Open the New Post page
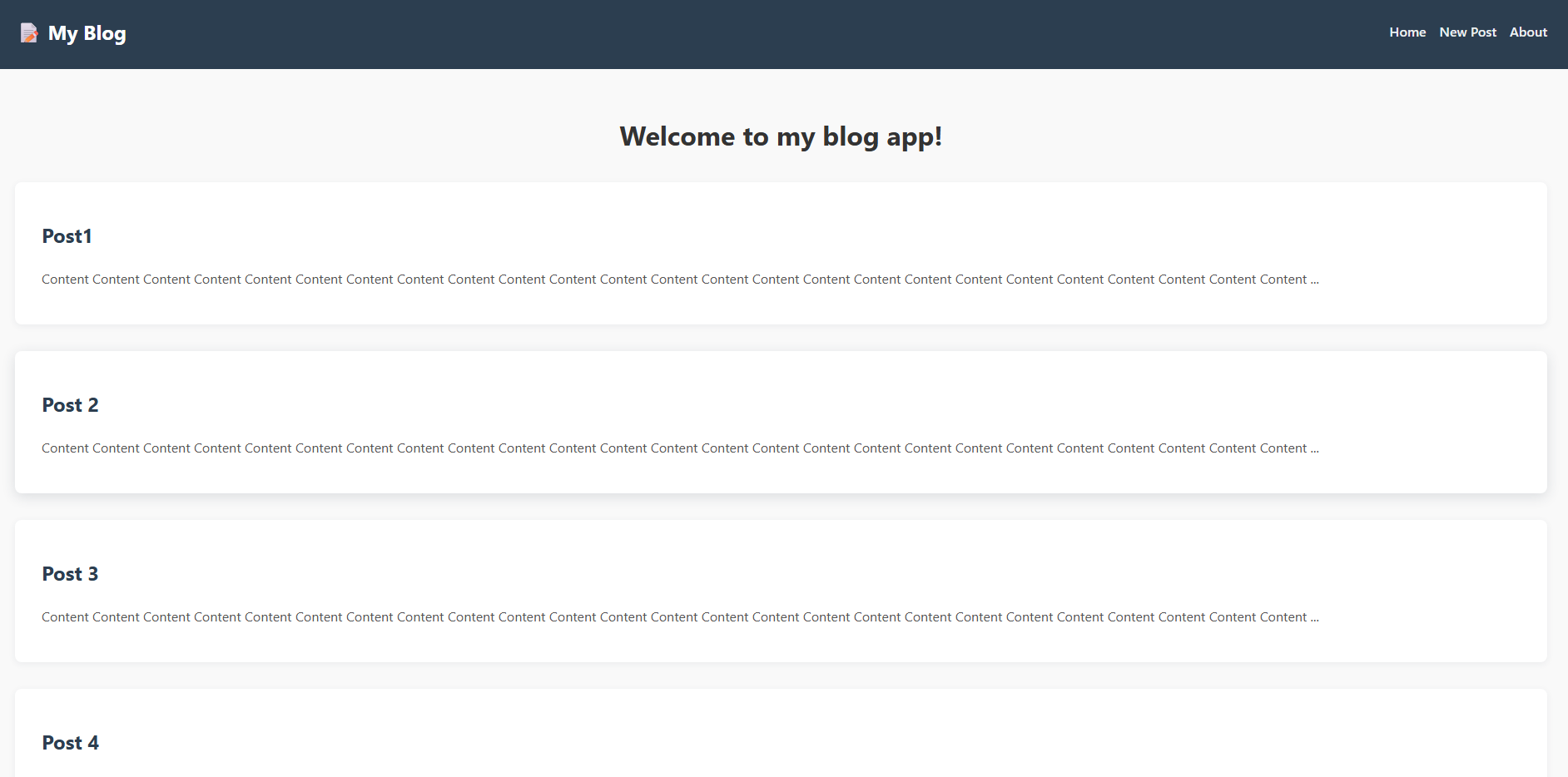Screen dimensions: 1568x777 pyautogui.click(x=1467, y=32)
